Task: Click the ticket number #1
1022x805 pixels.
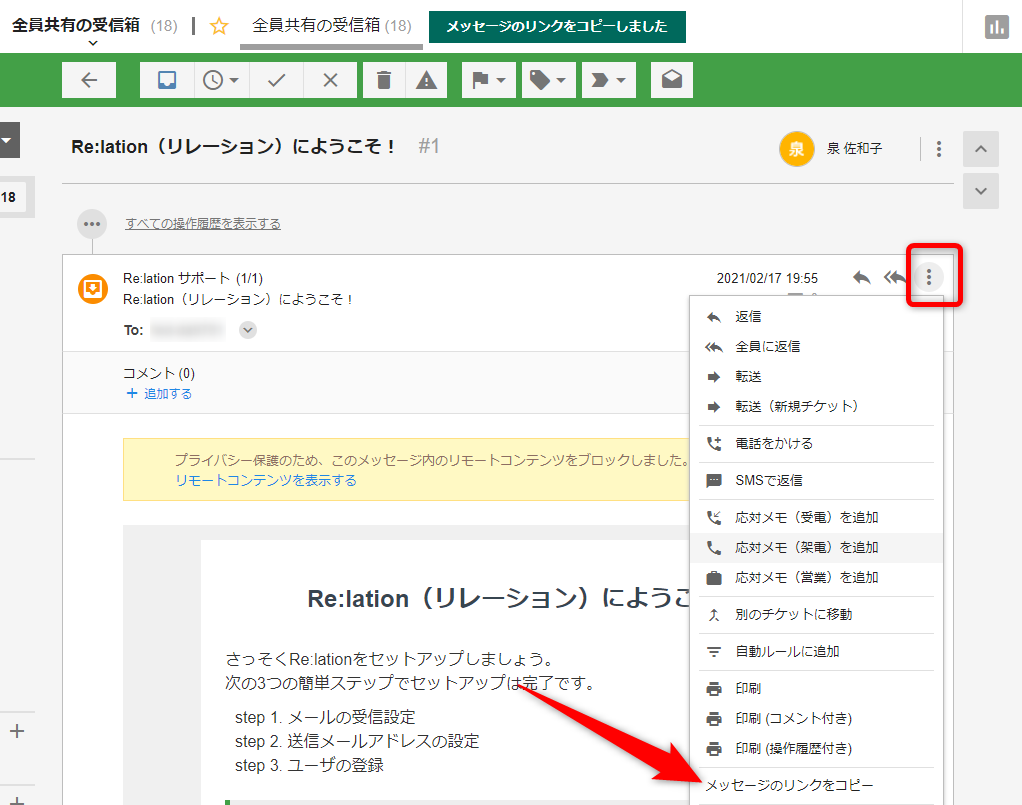Action: point(429,146)
